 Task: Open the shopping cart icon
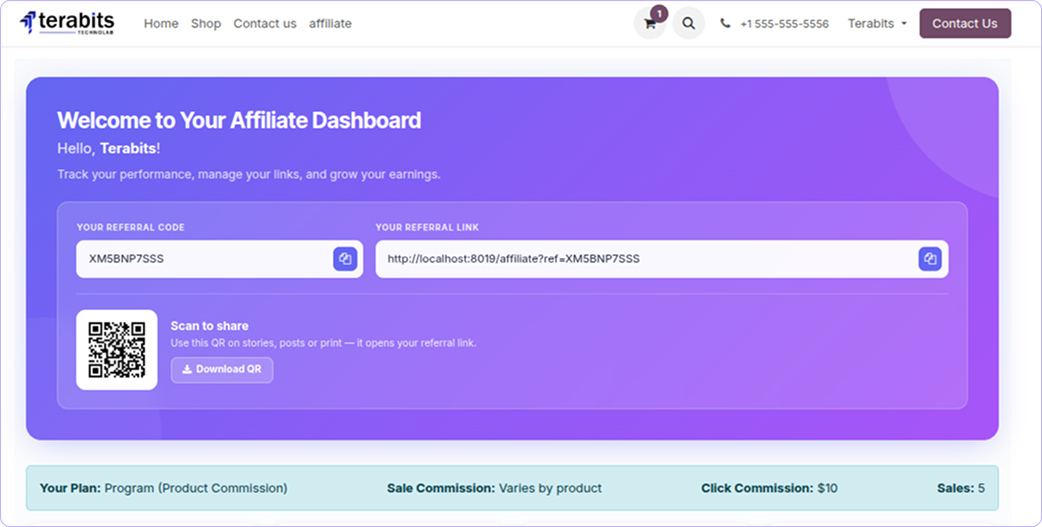[649, 24]
